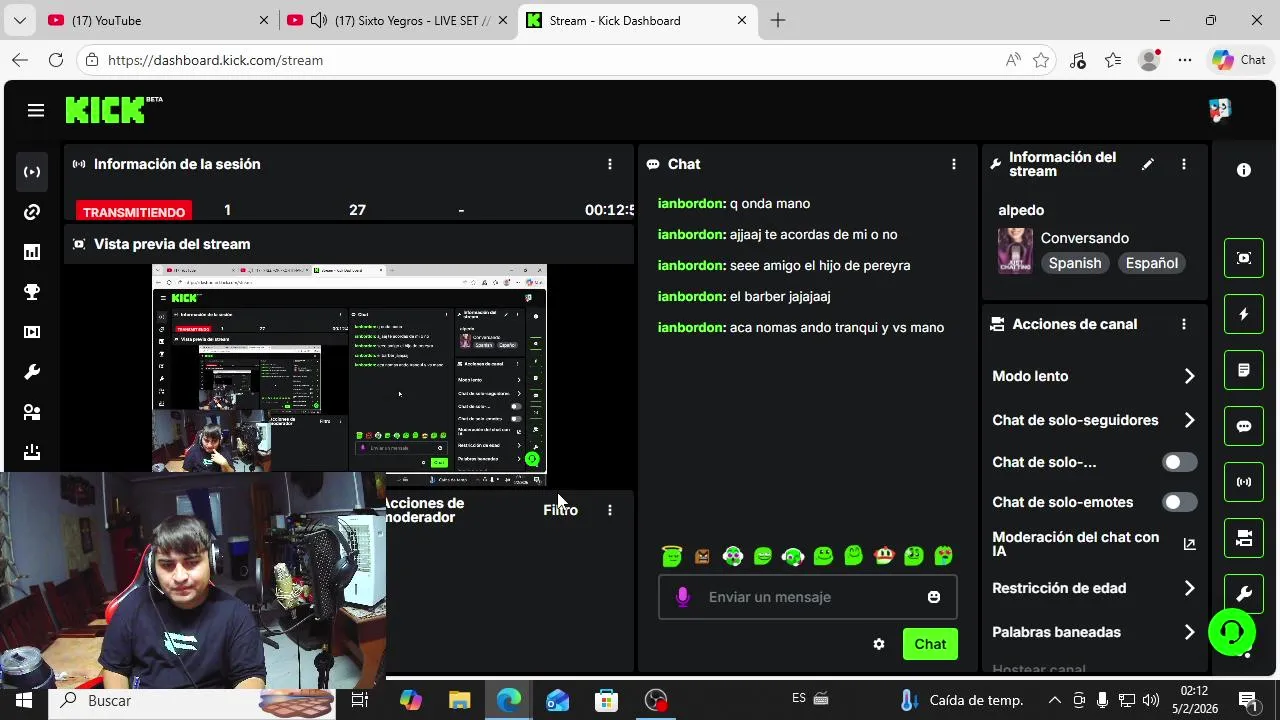Insert the red mushroom cap emote

(x=883, y=556)
